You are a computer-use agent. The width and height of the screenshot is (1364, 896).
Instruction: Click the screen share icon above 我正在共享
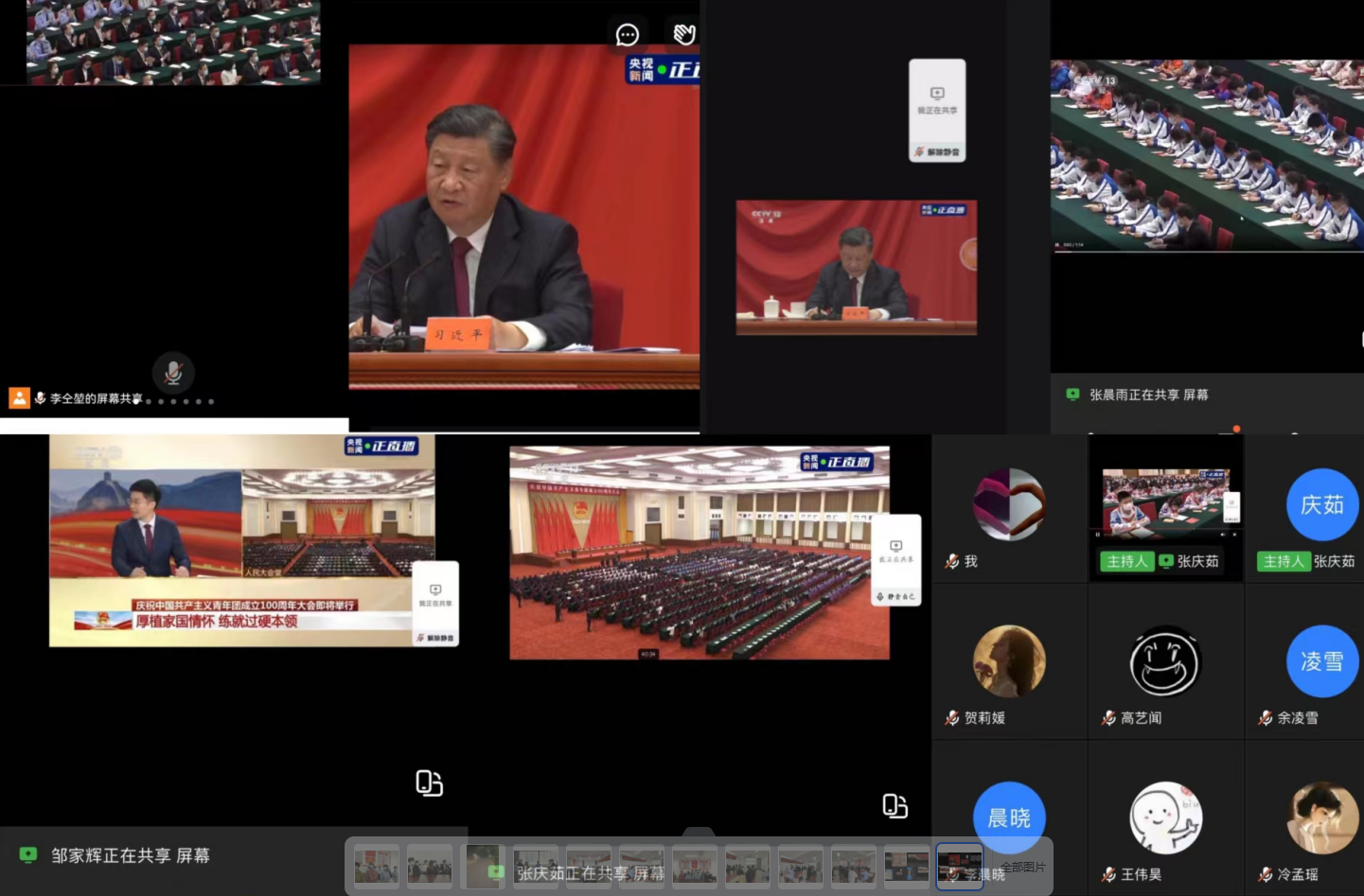[937, 94]
